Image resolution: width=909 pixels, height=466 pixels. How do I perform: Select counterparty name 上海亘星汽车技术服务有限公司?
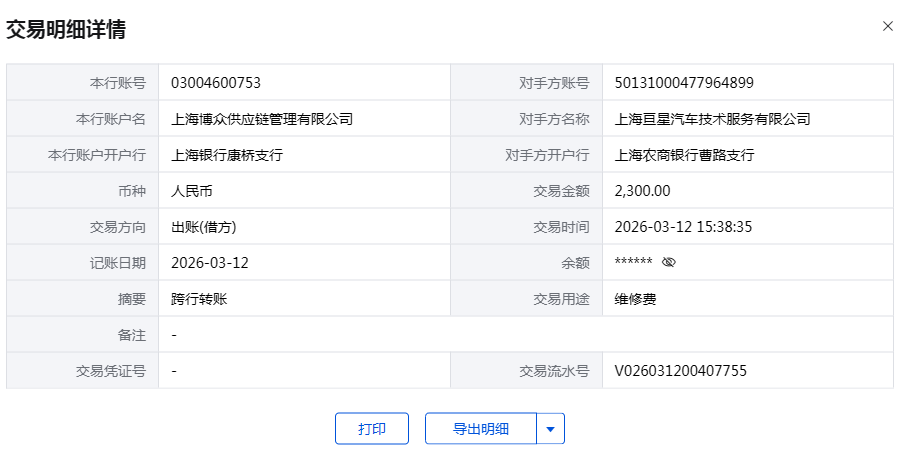712,119
